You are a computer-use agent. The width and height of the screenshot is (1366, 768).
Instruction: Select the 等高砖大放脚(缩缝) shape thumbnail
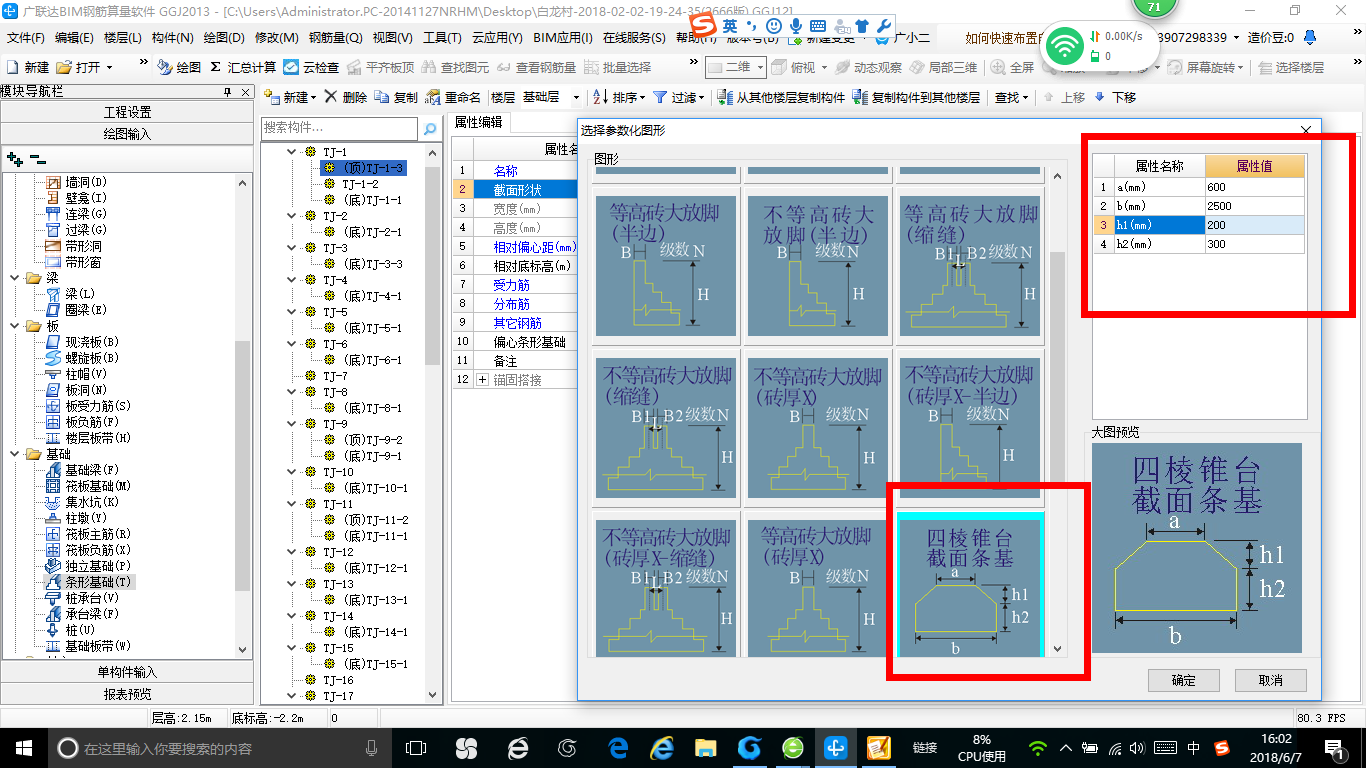pos(970,265)
